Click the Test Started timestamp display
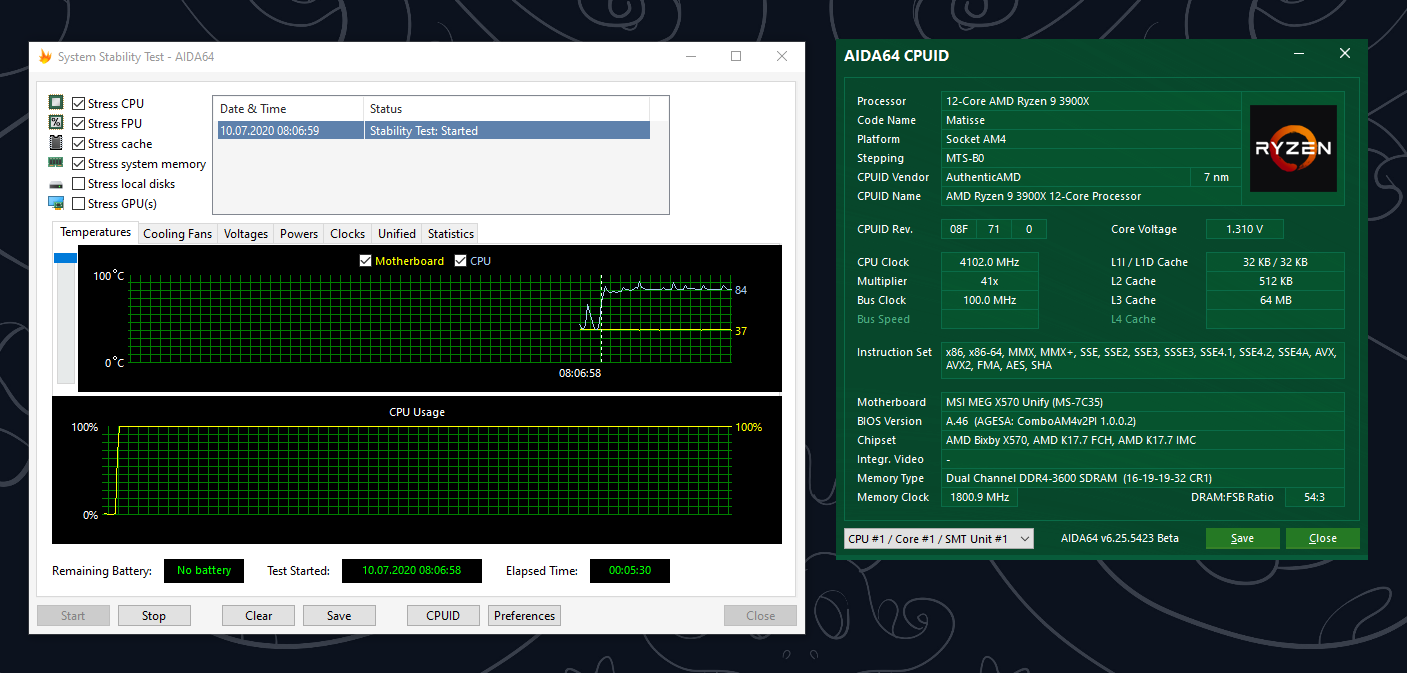The width and height of the screenshot is (1407, 673). 411,571
